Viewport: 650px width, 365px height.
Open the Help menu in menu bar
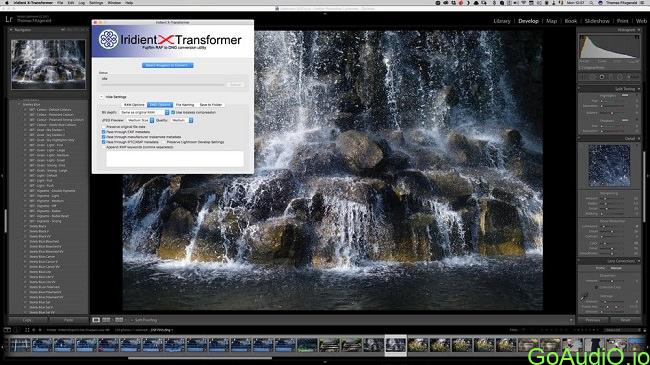click(x=129, y=2)
